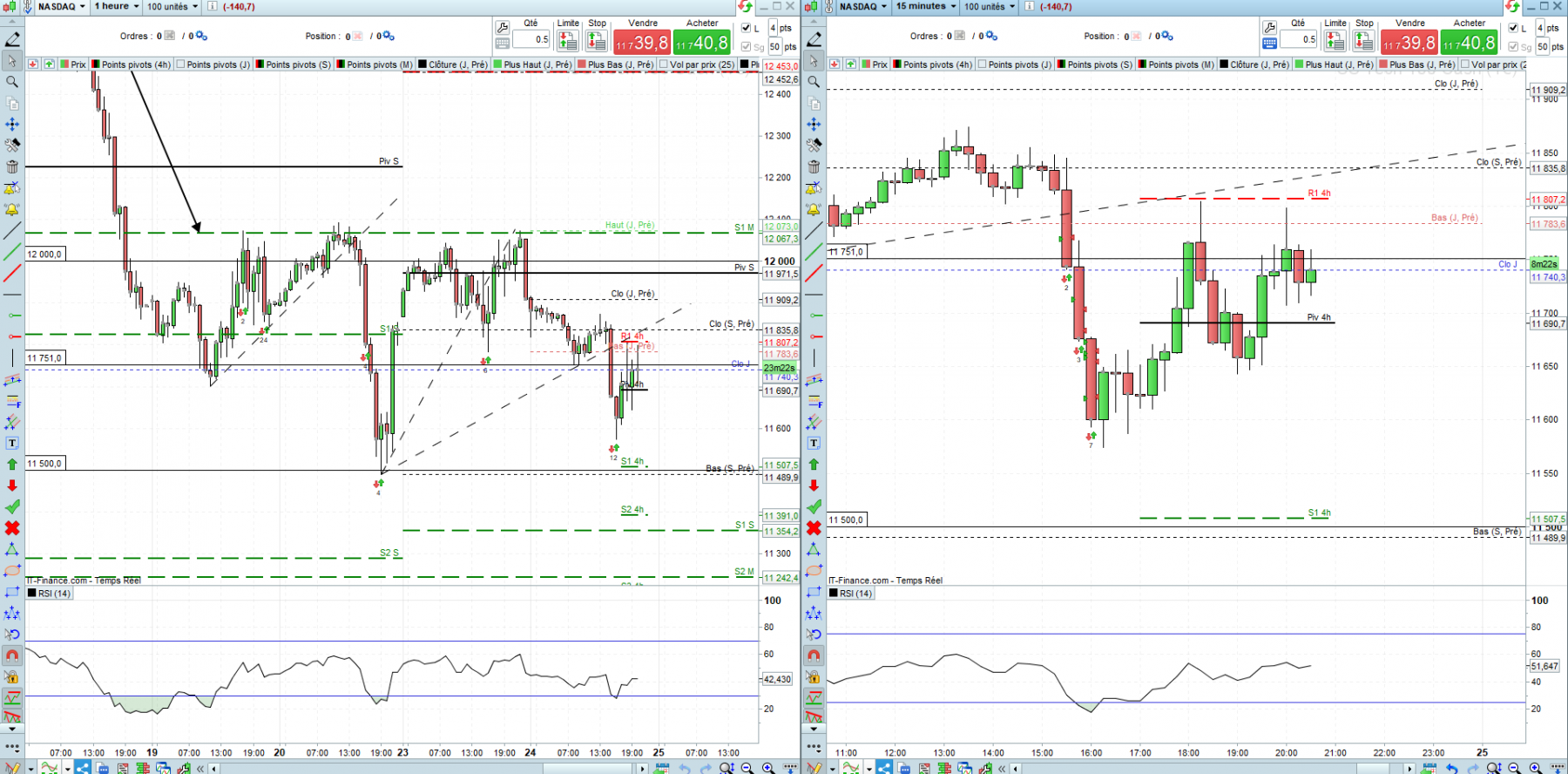This screenshot has width=1568, height=774.
Task: Select the Prix legend tab in 1 heure window
Action: 73,64
